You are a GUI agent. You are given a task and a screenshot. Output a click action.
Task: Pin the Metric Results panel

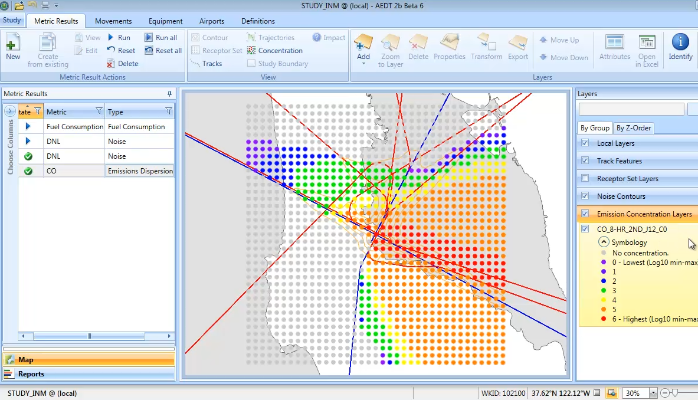pos(169,93)
